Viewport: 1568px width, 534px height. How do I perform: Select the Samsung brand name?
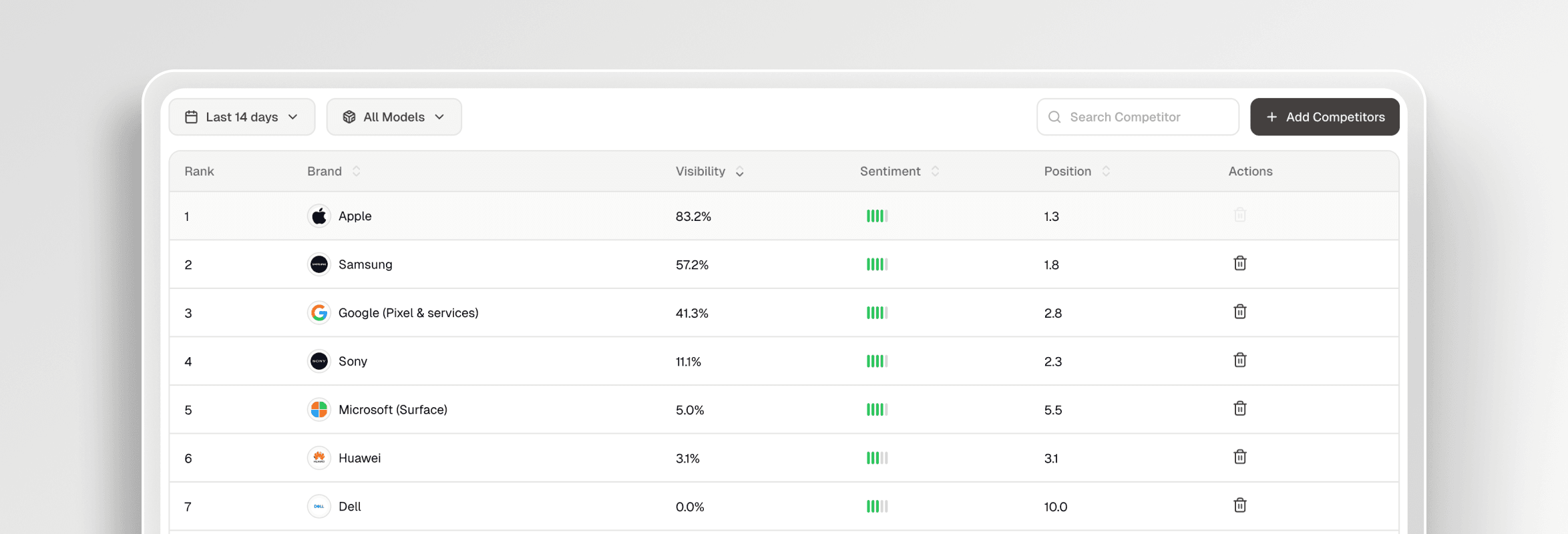(x=365, y=264)
